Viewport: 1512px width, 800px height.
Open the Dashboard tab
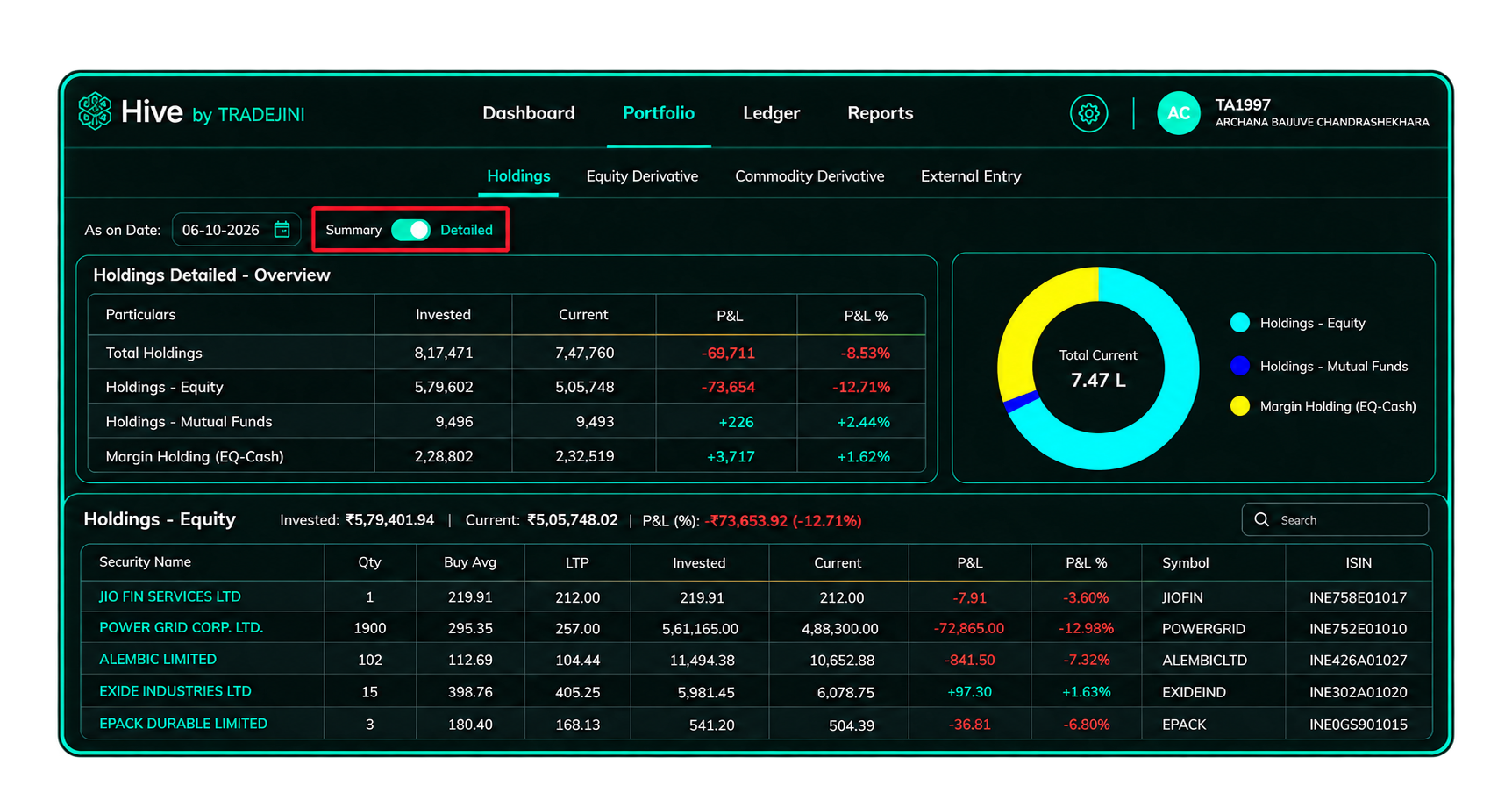coord(529,113)
